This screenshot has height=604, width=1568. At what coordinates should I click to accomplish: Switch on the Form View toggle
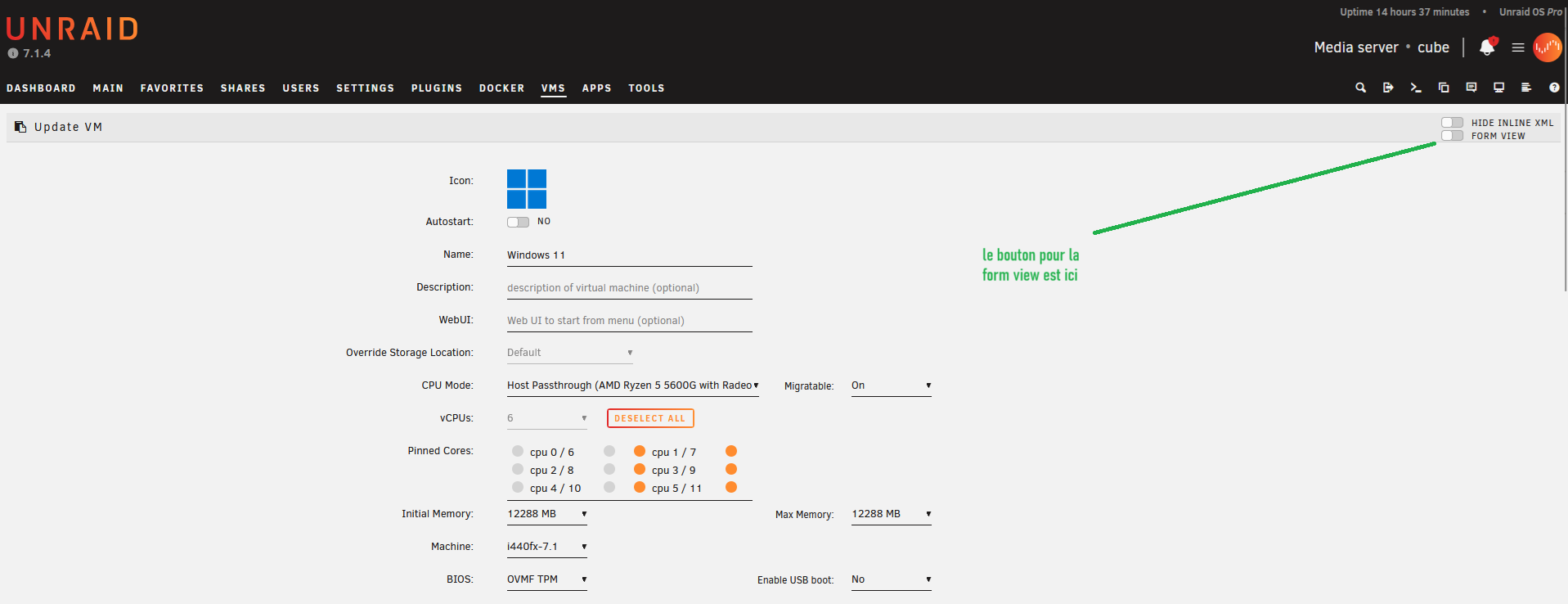click(x=1452, y=136)
